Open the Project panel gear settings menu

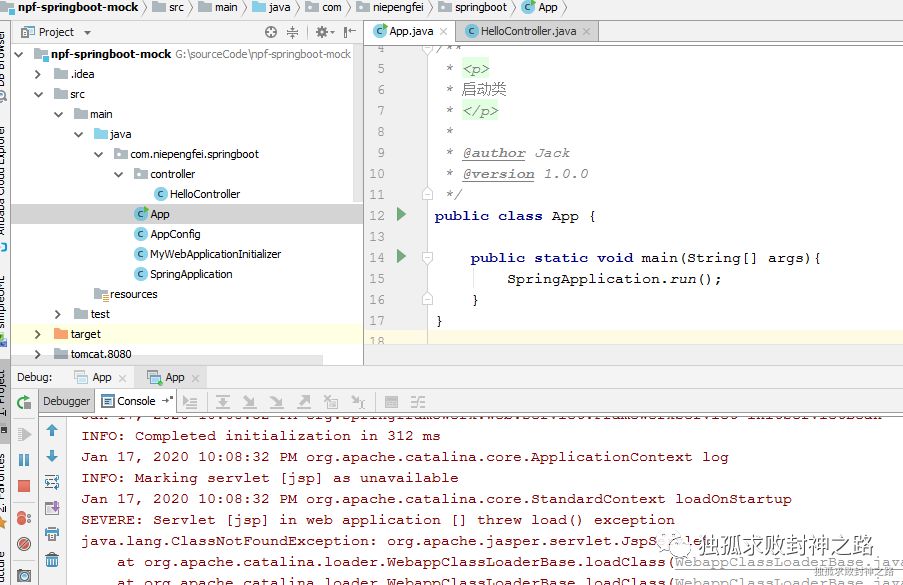[324, 32]
